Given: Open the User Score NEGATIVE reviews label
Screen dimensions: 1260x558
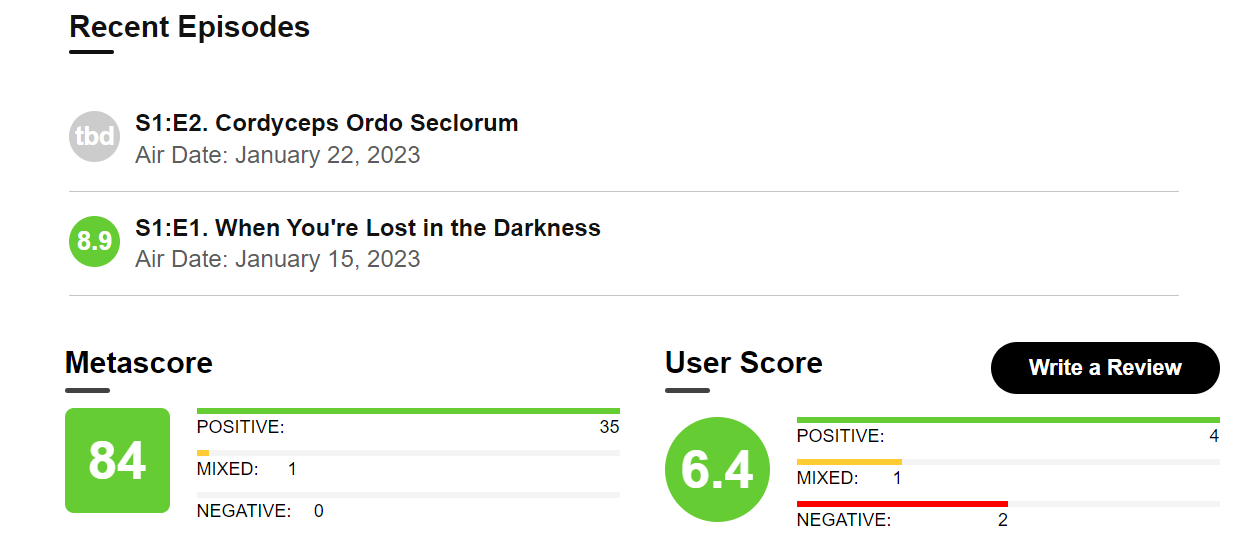Looking at the screenshot, I should (843, 520).
